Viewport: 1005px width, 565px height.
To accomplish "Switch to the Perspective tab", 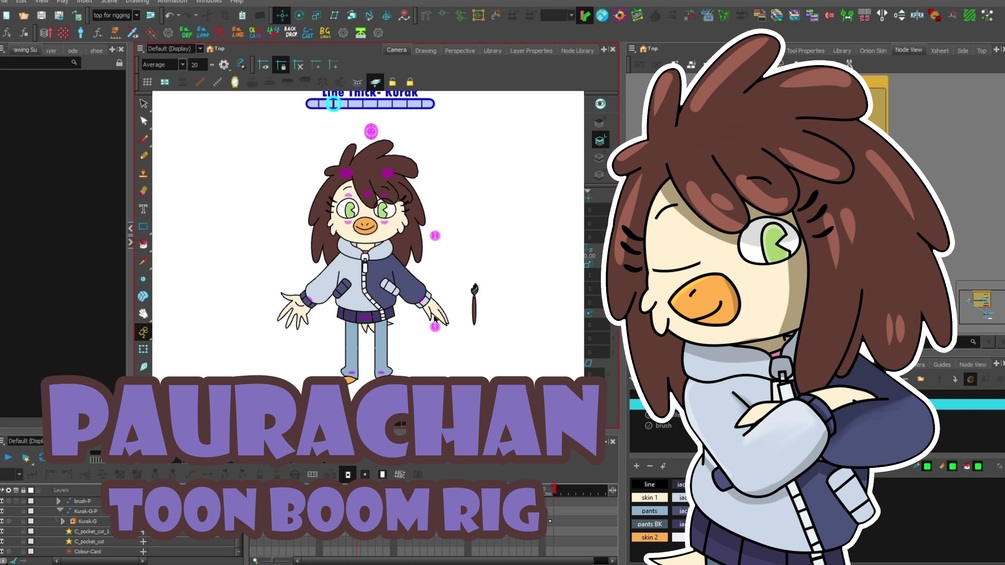I will pyautogui.click(x=460, y=50).
